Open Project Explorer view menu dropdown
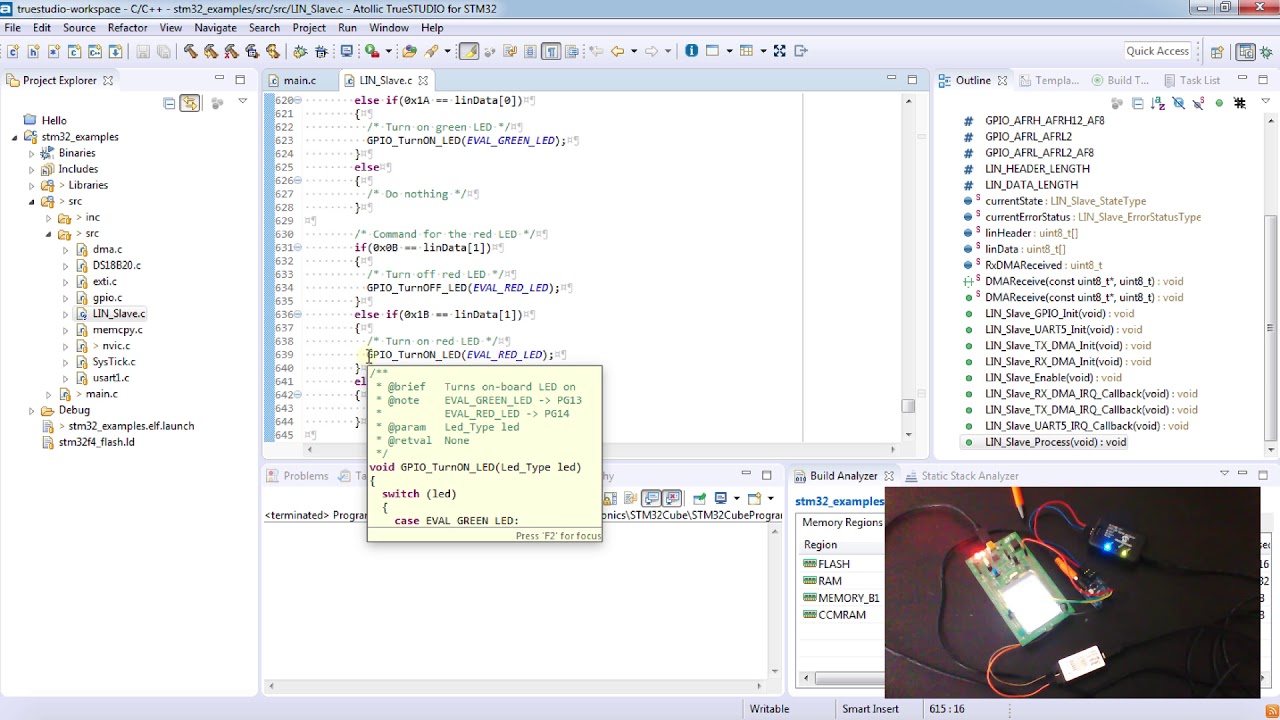The width and height of the screenshot is (1280, 720). [242, 102]
